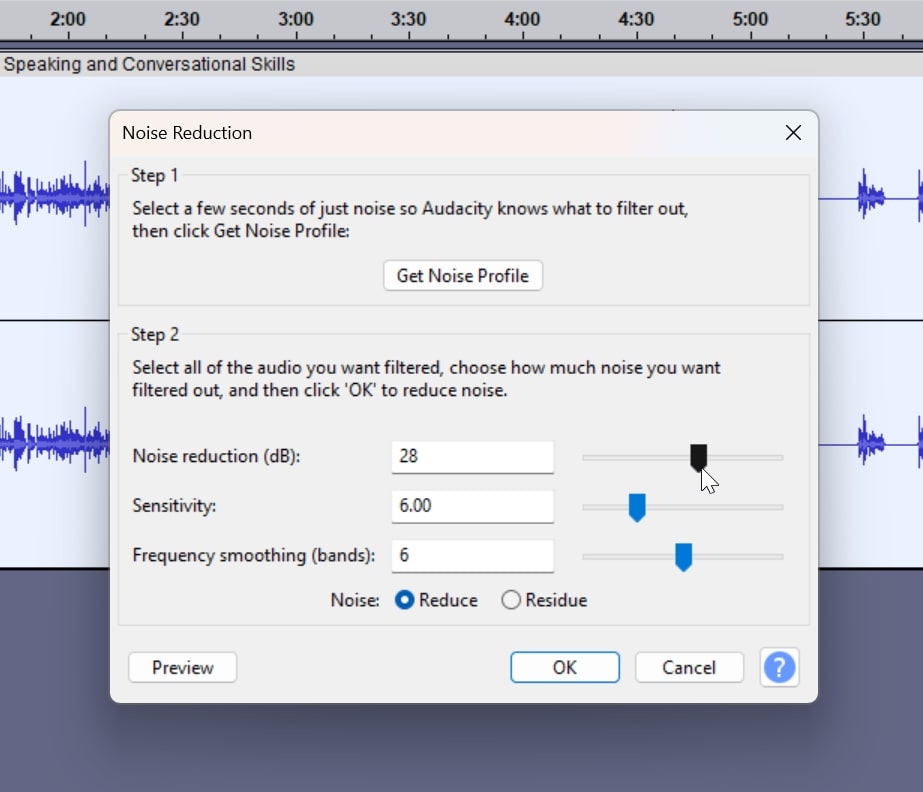
Task: Click the Get Noise Profile button
Action: (462, 276)
